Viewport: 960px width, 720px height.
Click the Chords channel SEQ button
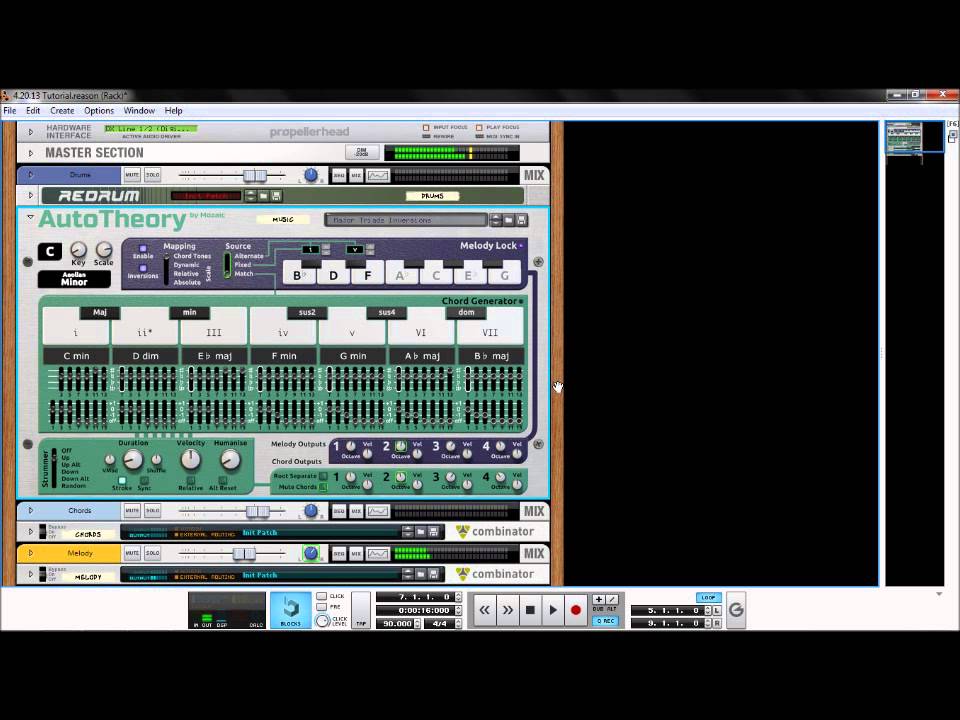pos(339,511)
